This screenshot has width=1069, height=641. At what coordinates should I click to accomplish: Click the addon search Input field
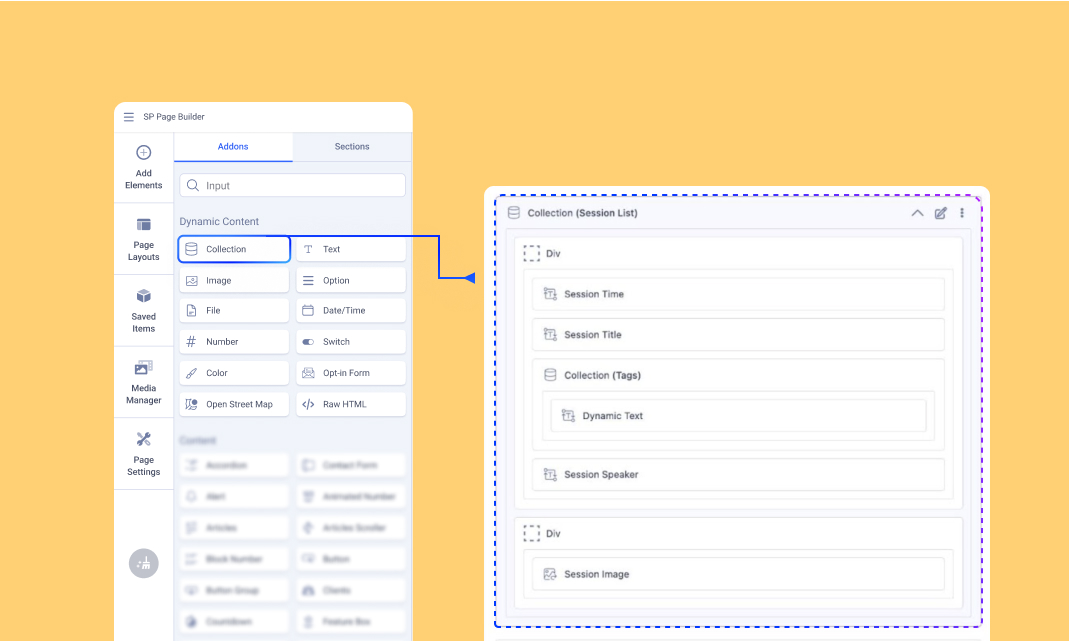[292, 185]
